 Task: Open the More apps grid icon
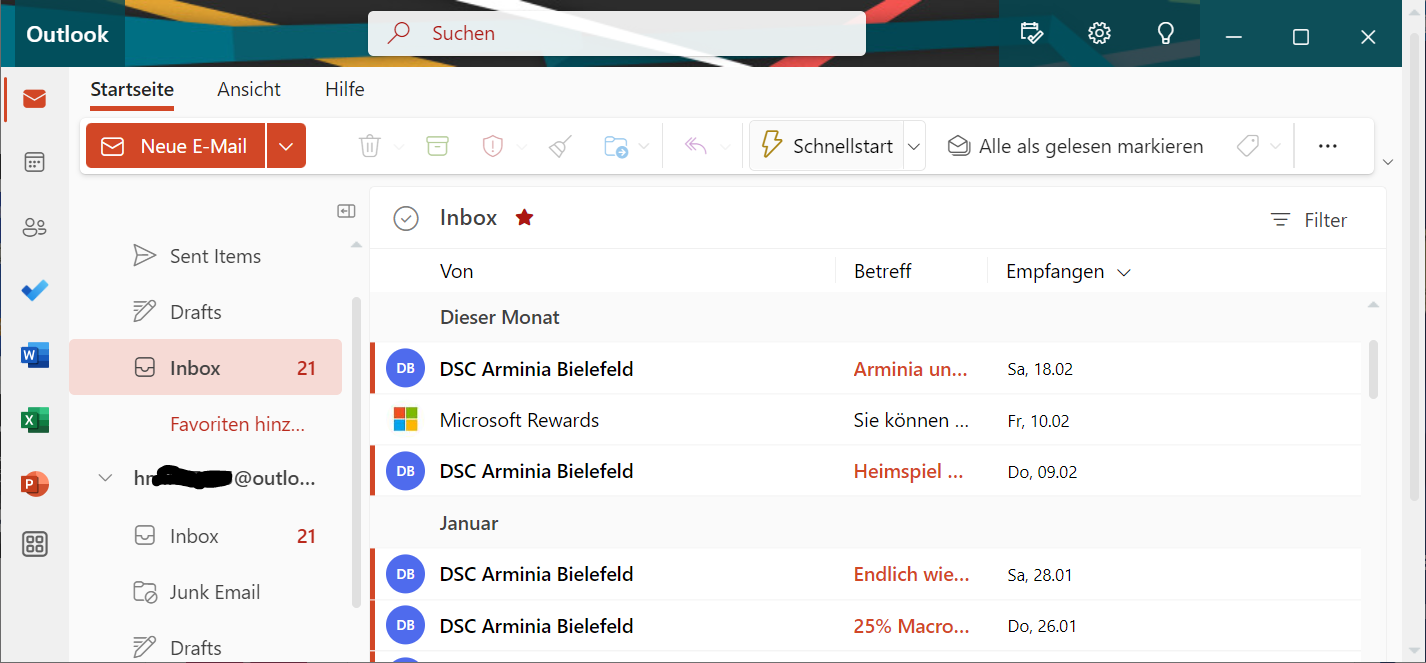[x=35, y=545]
